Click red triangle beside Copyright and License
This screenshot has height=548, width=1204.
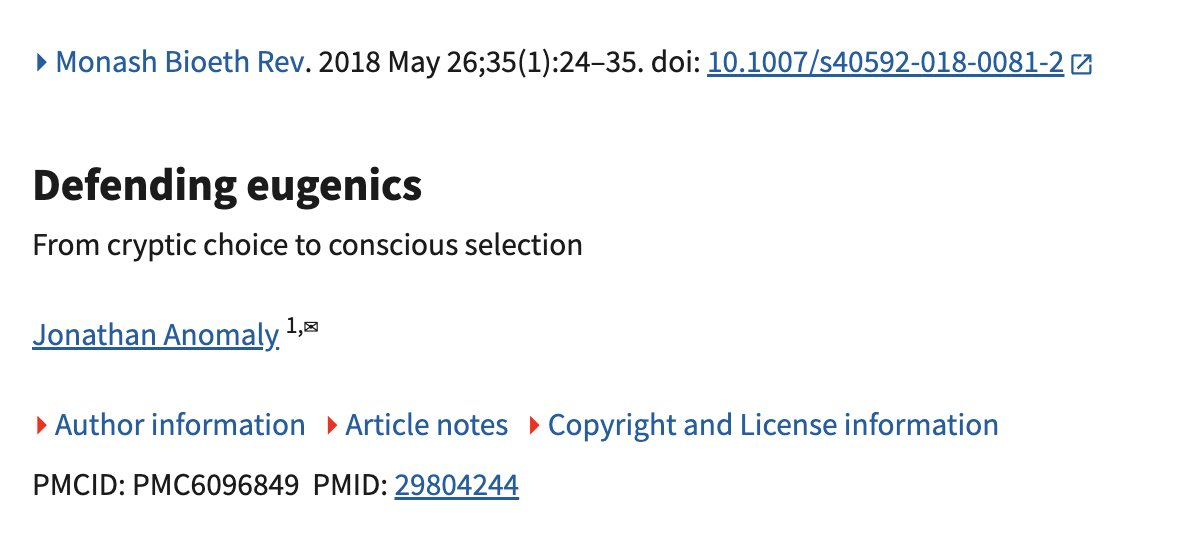(x=534, y=426)
